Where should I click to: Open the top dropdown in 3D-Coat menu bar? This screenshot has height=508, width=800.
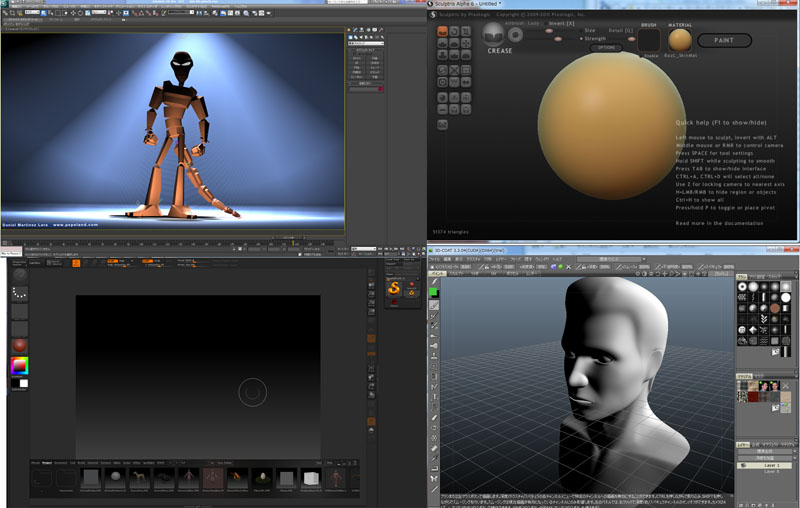coord(612,259)
